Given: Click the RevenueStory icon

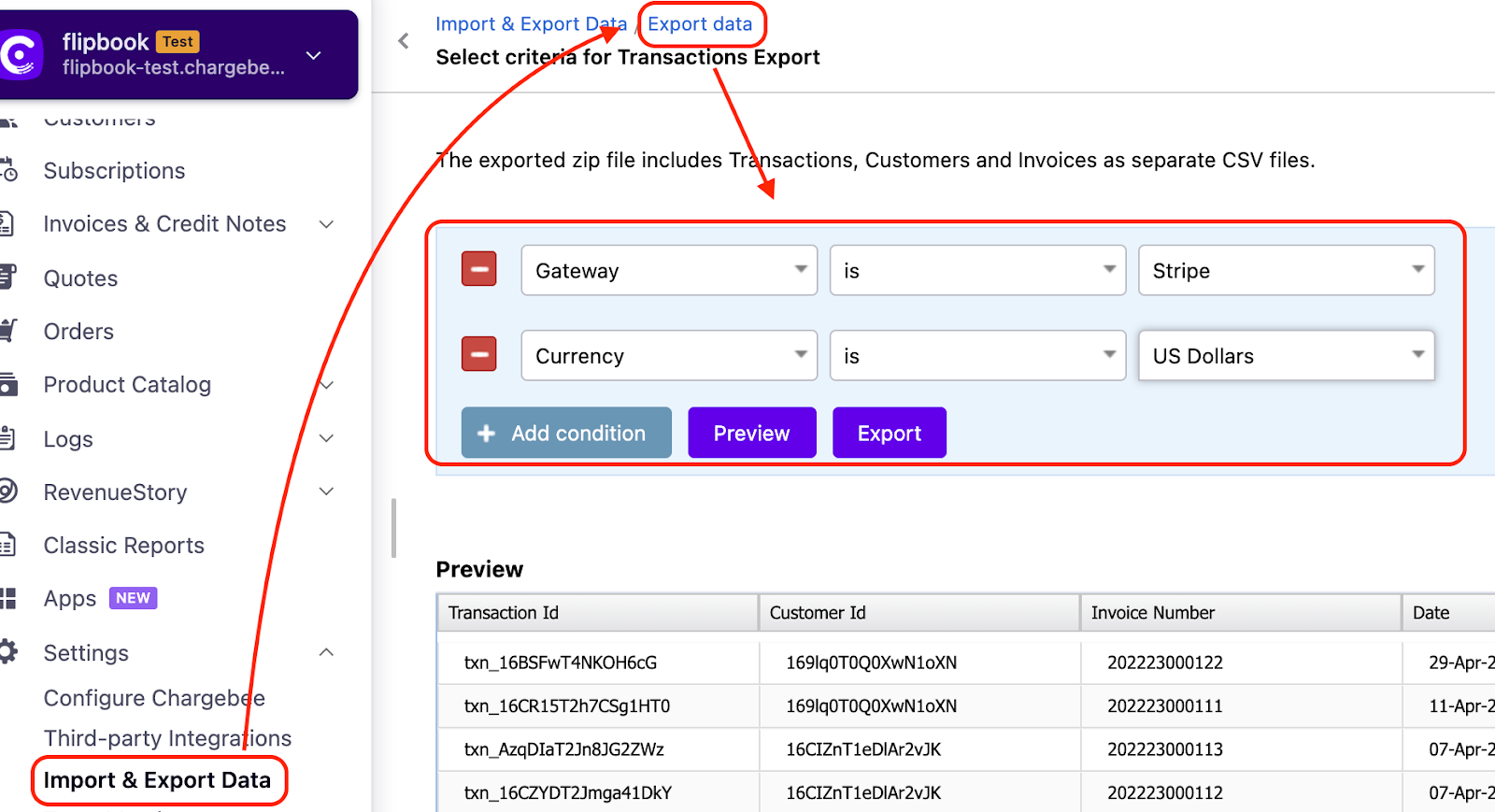Looking at the screenshot, I should pos(8,491).
